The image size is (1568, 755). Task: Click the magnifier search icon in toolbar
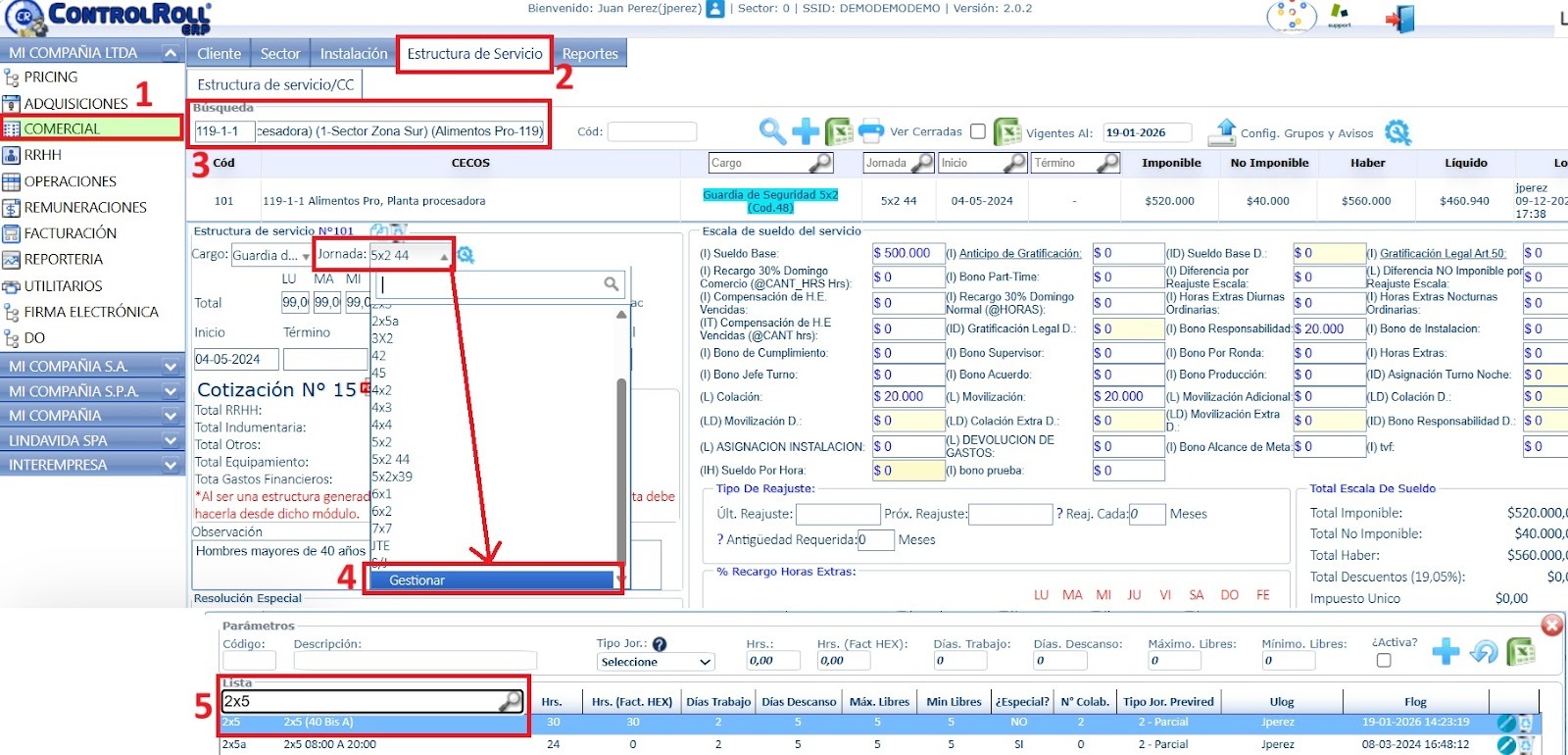[x=772, y=130]
